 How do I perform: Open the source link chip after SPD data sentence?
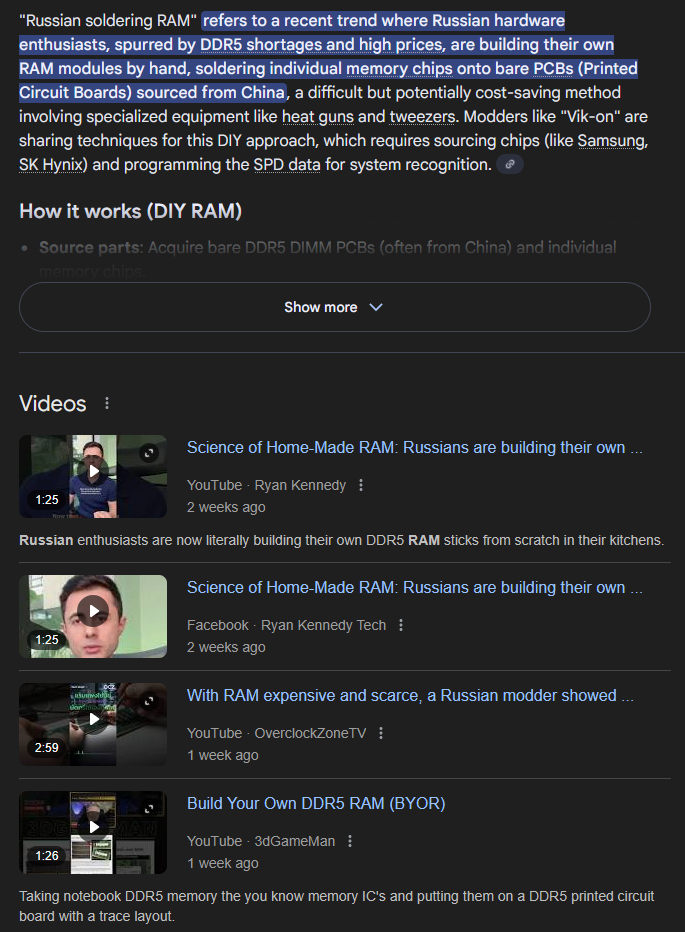point(510,165)
